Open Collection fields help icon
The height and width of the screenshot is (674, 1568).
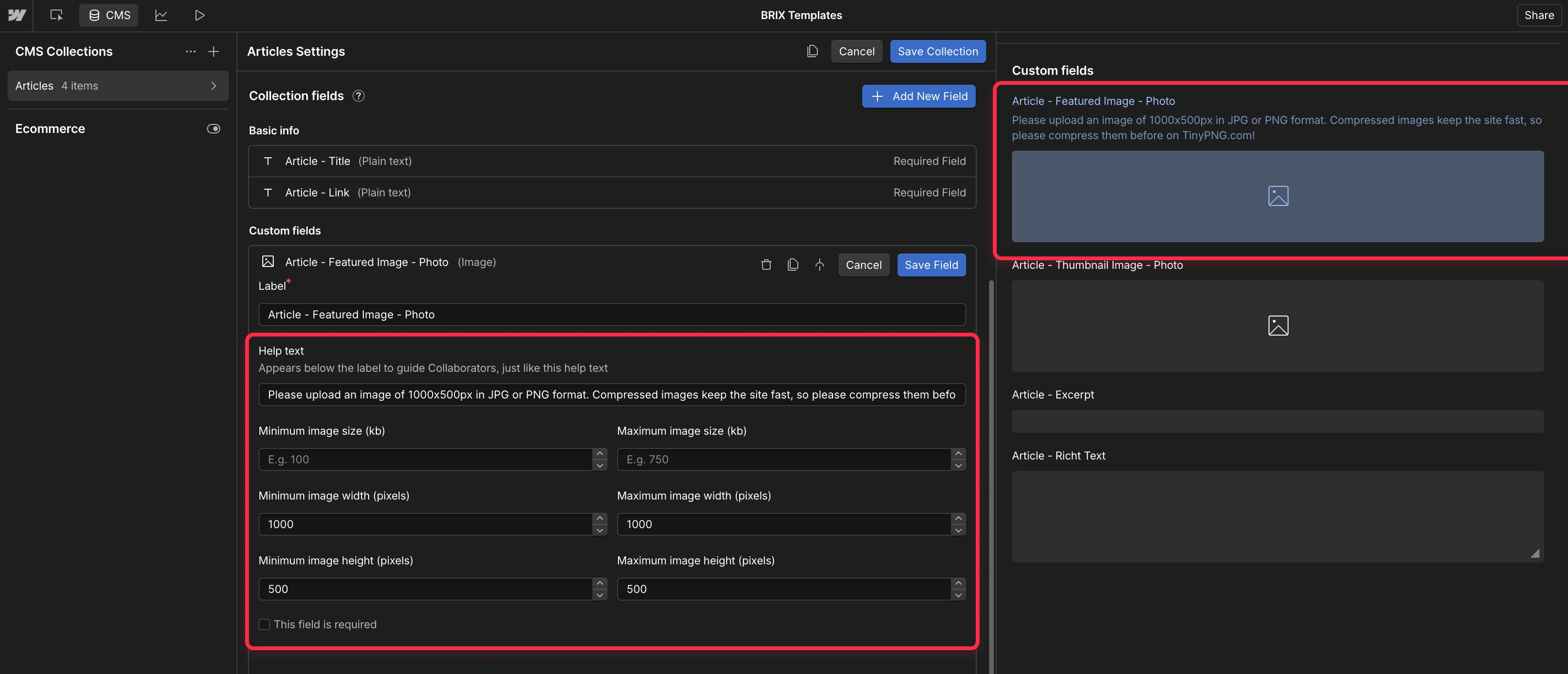tap(359, 96)
